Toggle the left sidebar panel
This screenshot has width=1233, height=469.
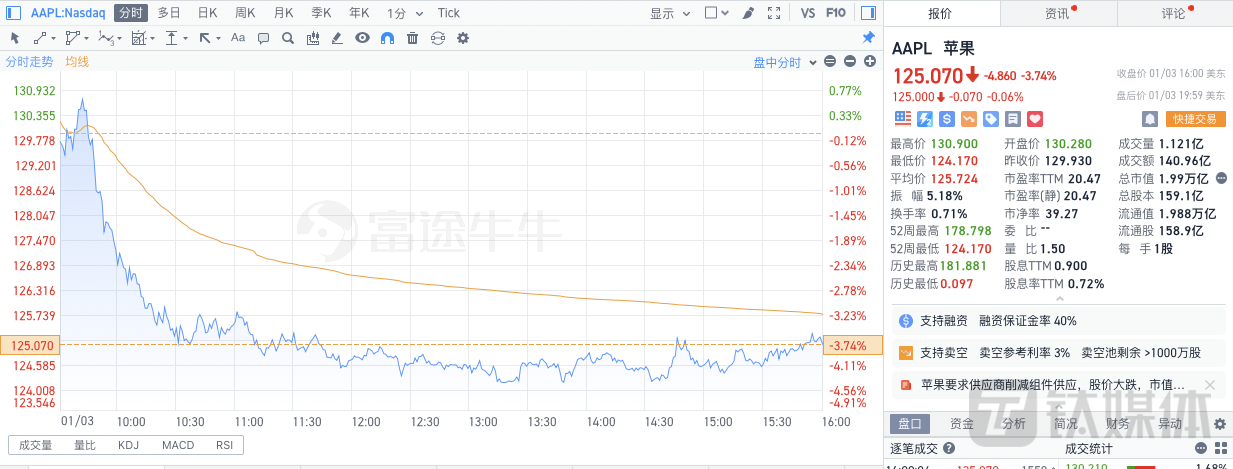(x=13, y=13)
